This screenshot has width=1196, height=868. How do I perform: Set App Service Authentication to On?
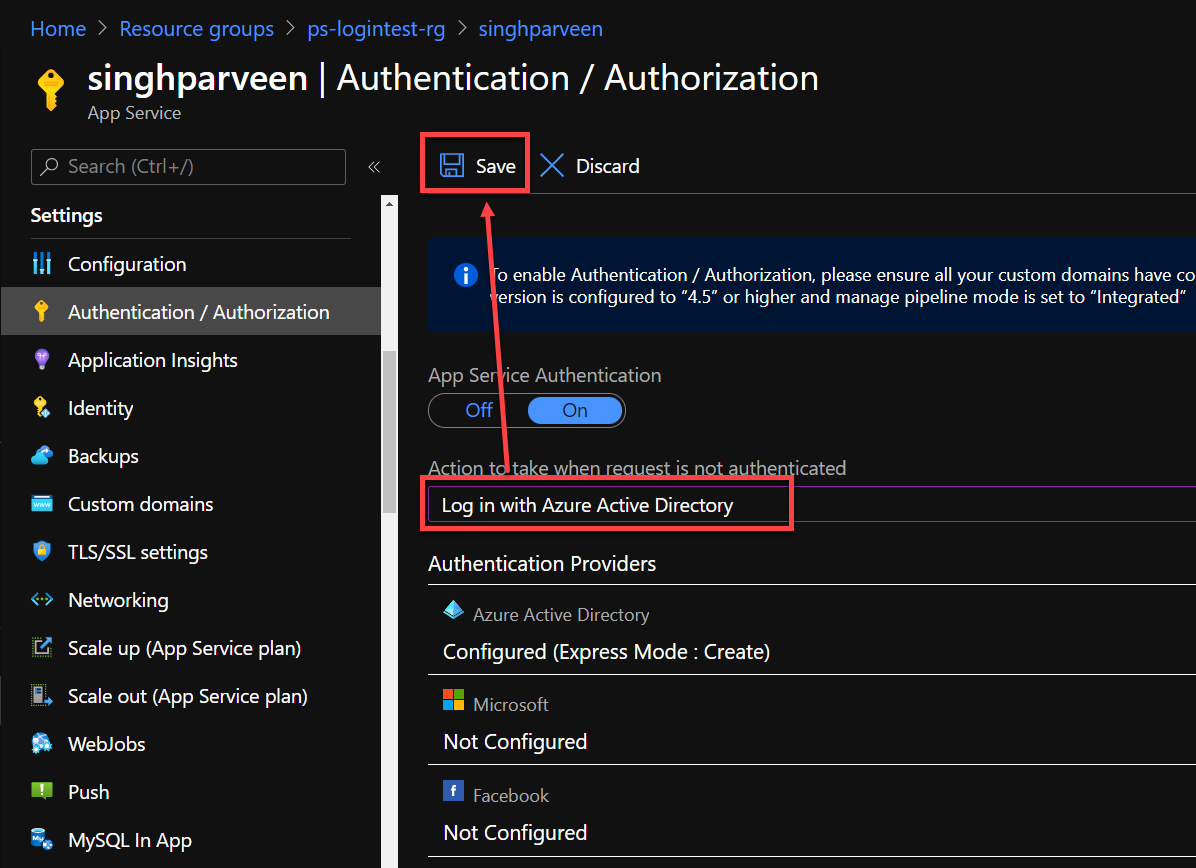tap(574, 410)
